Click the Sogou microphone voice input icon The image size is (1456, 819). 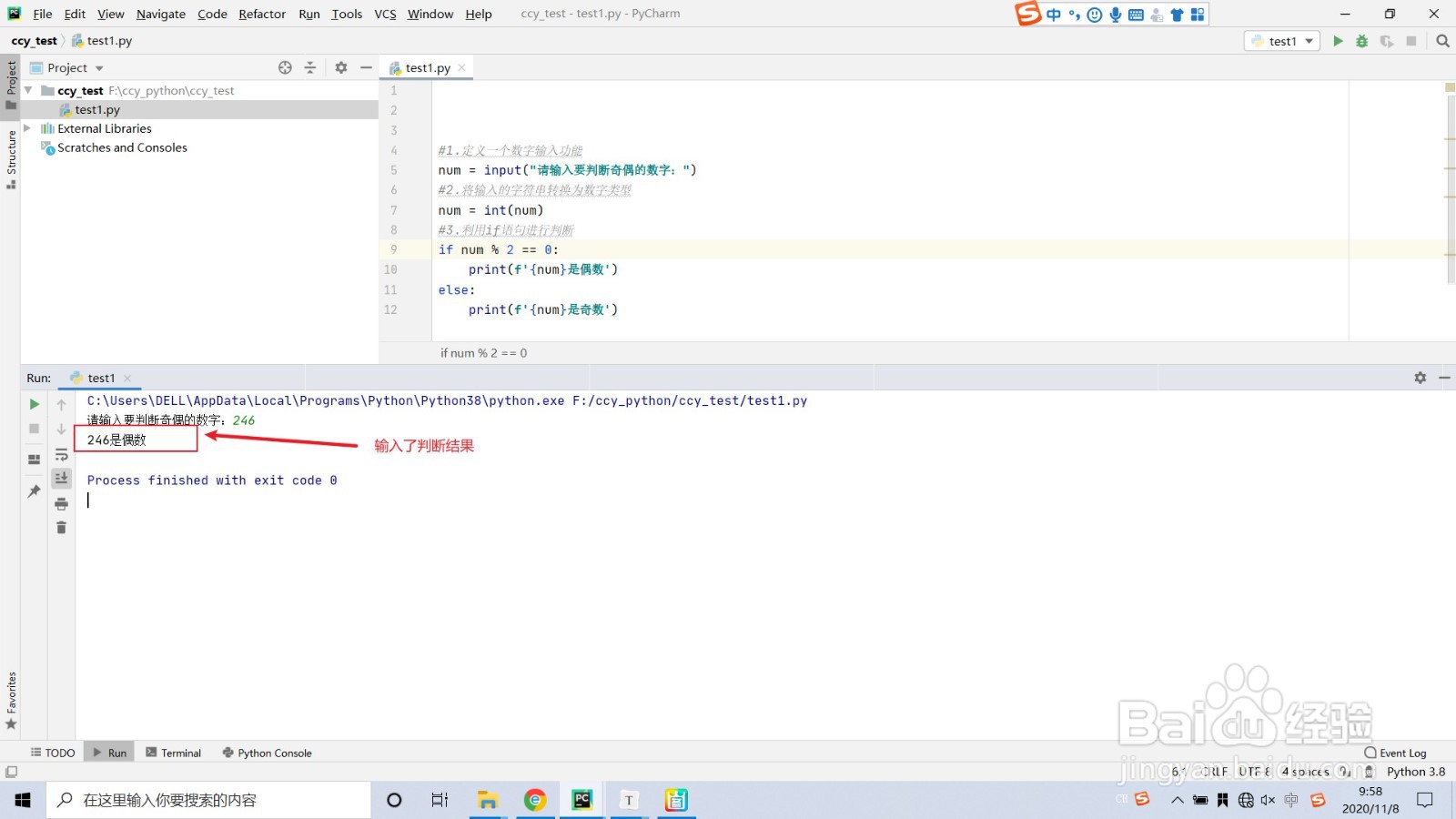pos(1115,15)
